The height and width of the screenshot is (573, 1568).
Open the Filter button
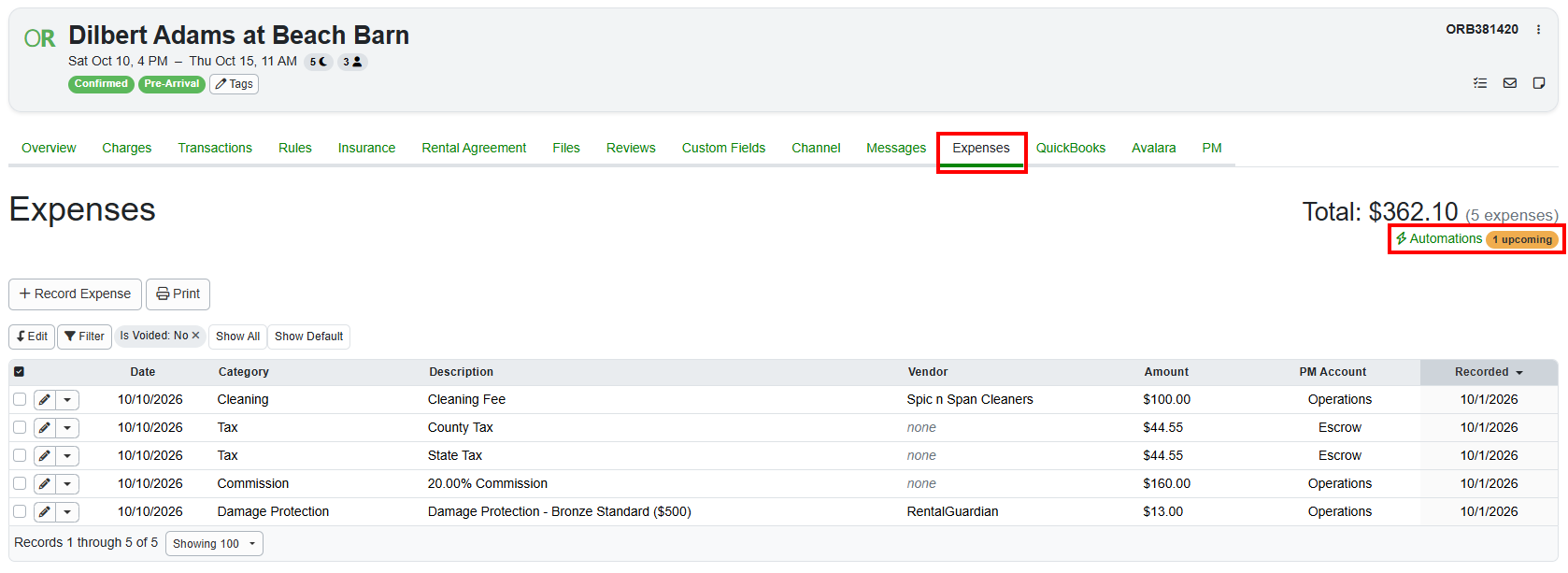point(84,337)
